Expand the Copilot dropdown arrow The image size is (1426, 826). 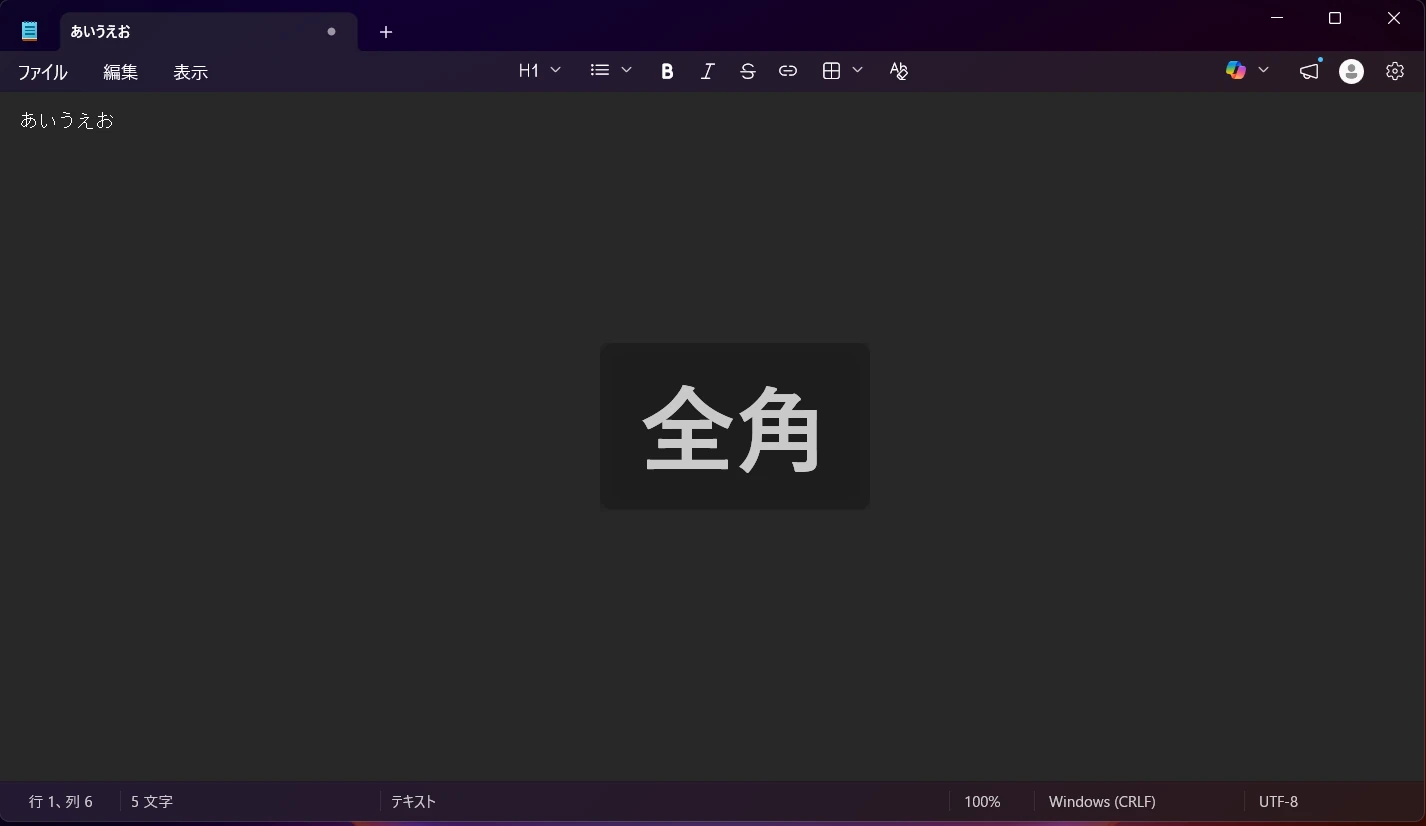tap(1263, 70)
